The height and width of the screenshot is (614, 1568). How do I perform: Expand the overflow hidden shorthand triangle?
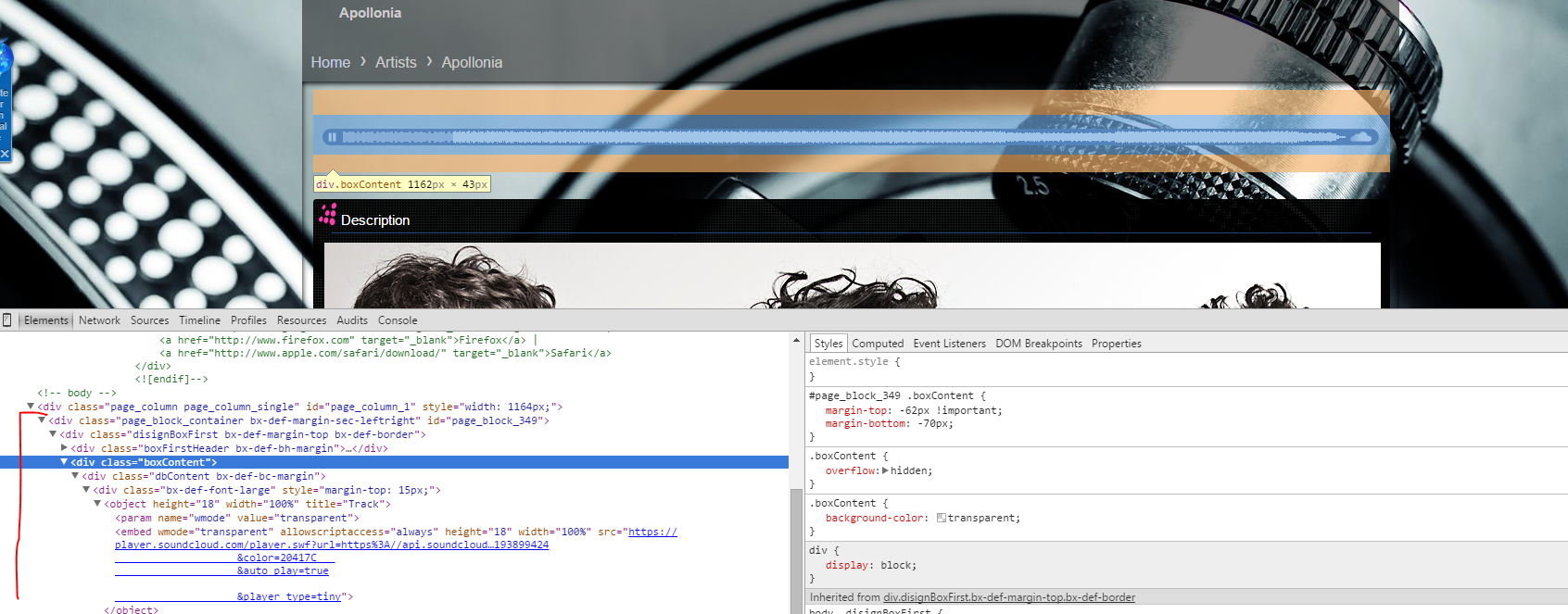pyautogui.click(x=885, y=471)
